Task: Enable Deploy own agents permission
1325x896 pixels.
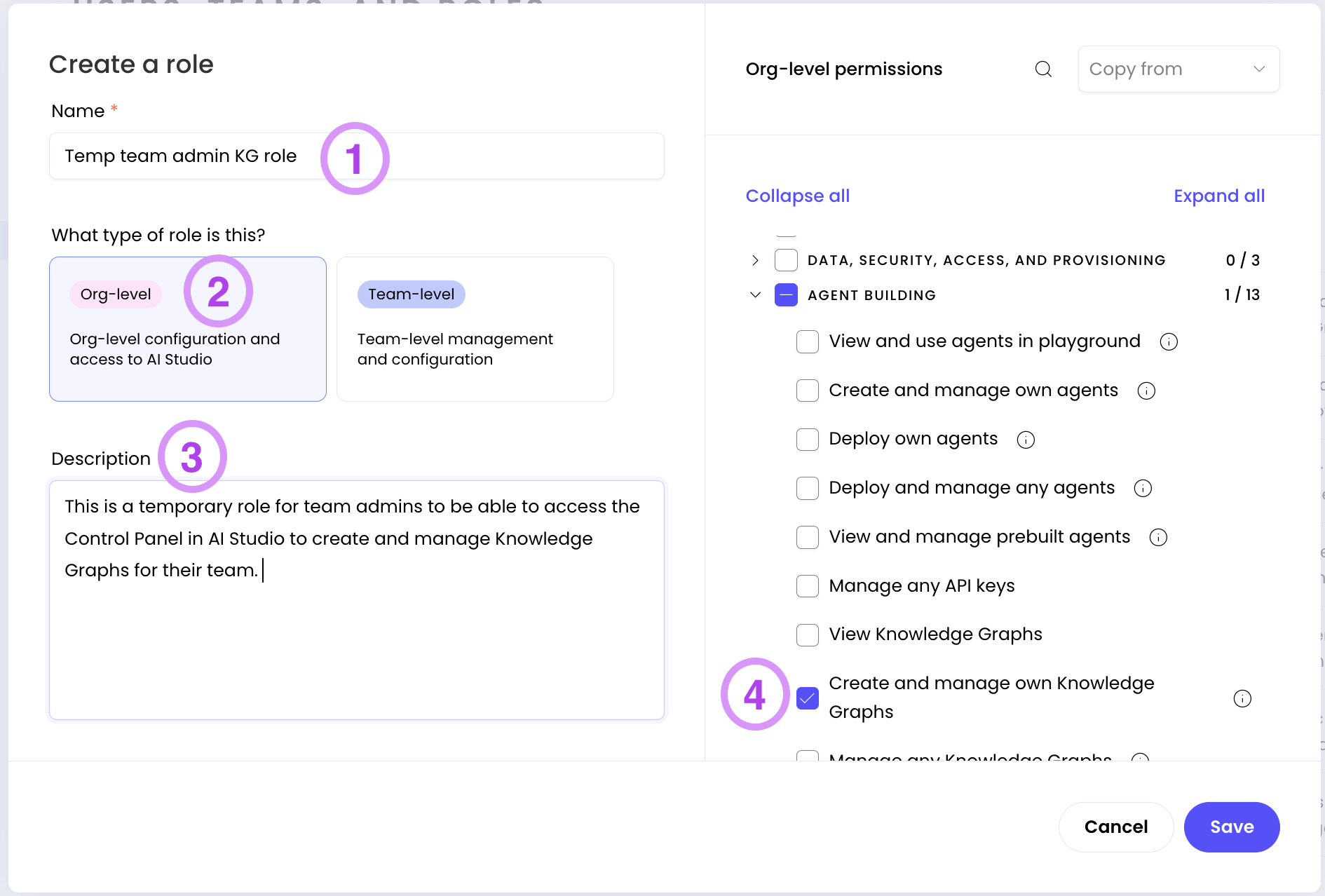Action: (x=808, y=440)
